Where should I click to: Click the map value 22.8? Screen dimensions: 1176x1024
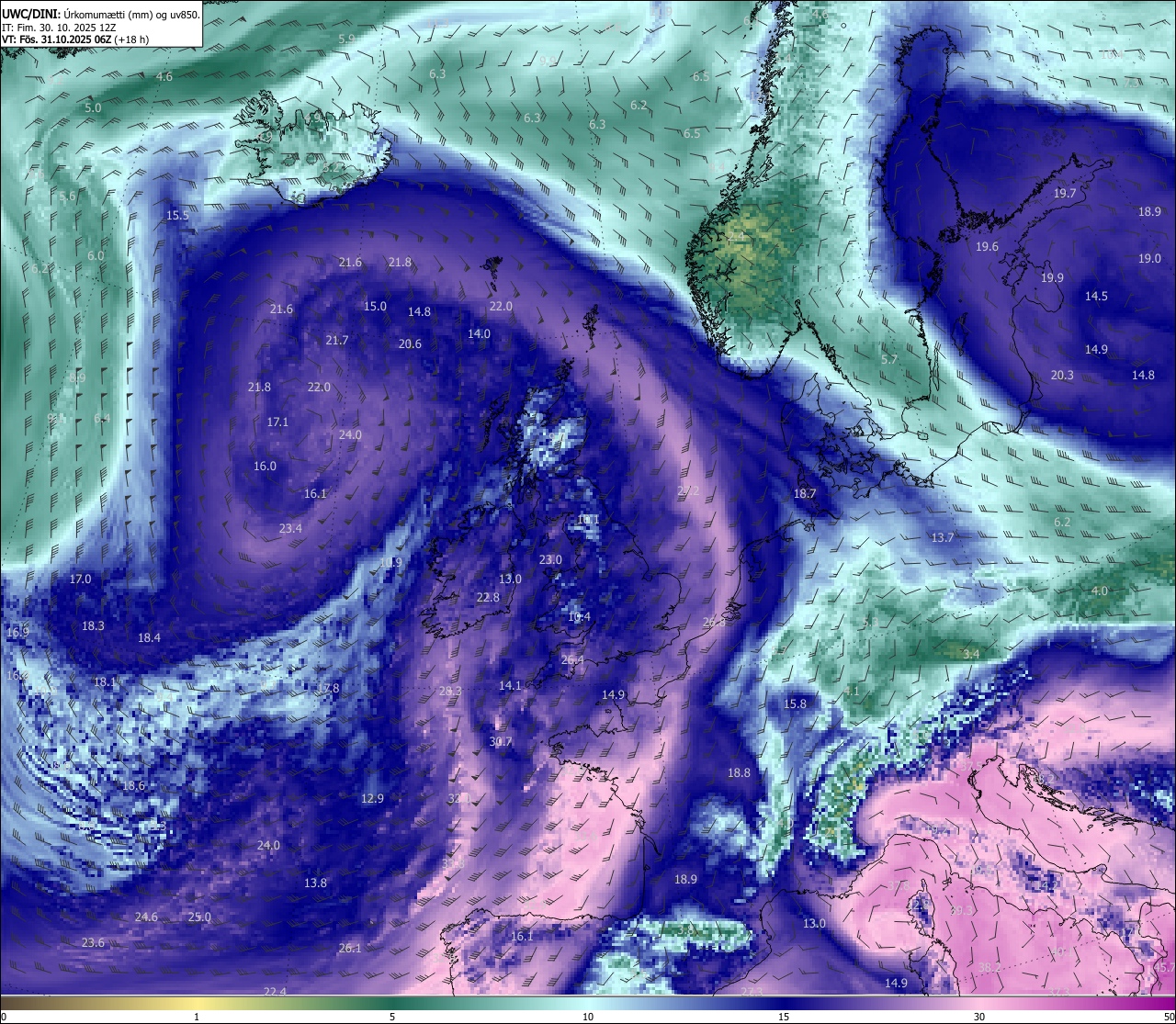point(488,598)
